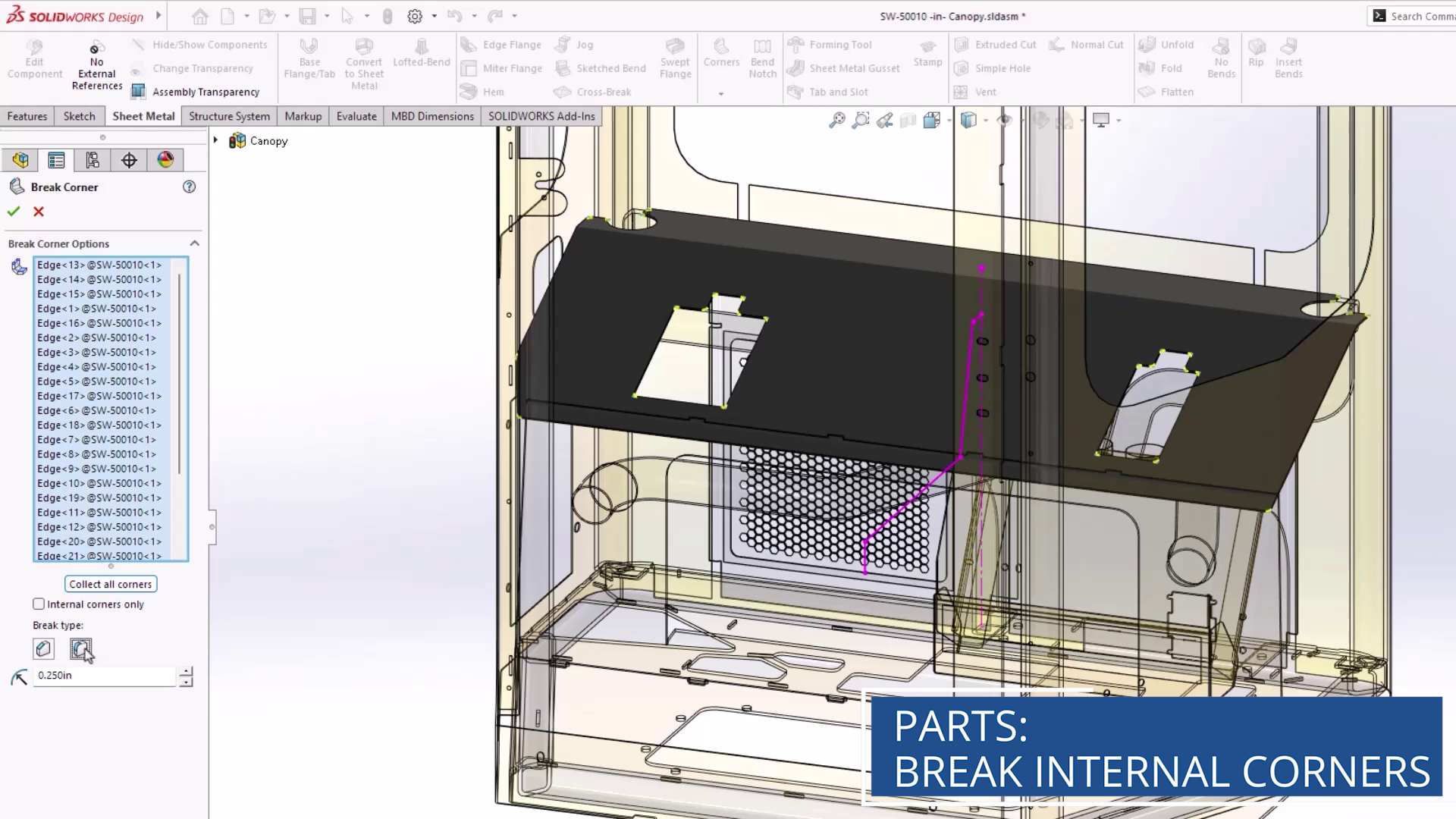The image size is (1456, 819).
Task: Open the ConfigurationManager tab icon
Action: coord(93,160)
